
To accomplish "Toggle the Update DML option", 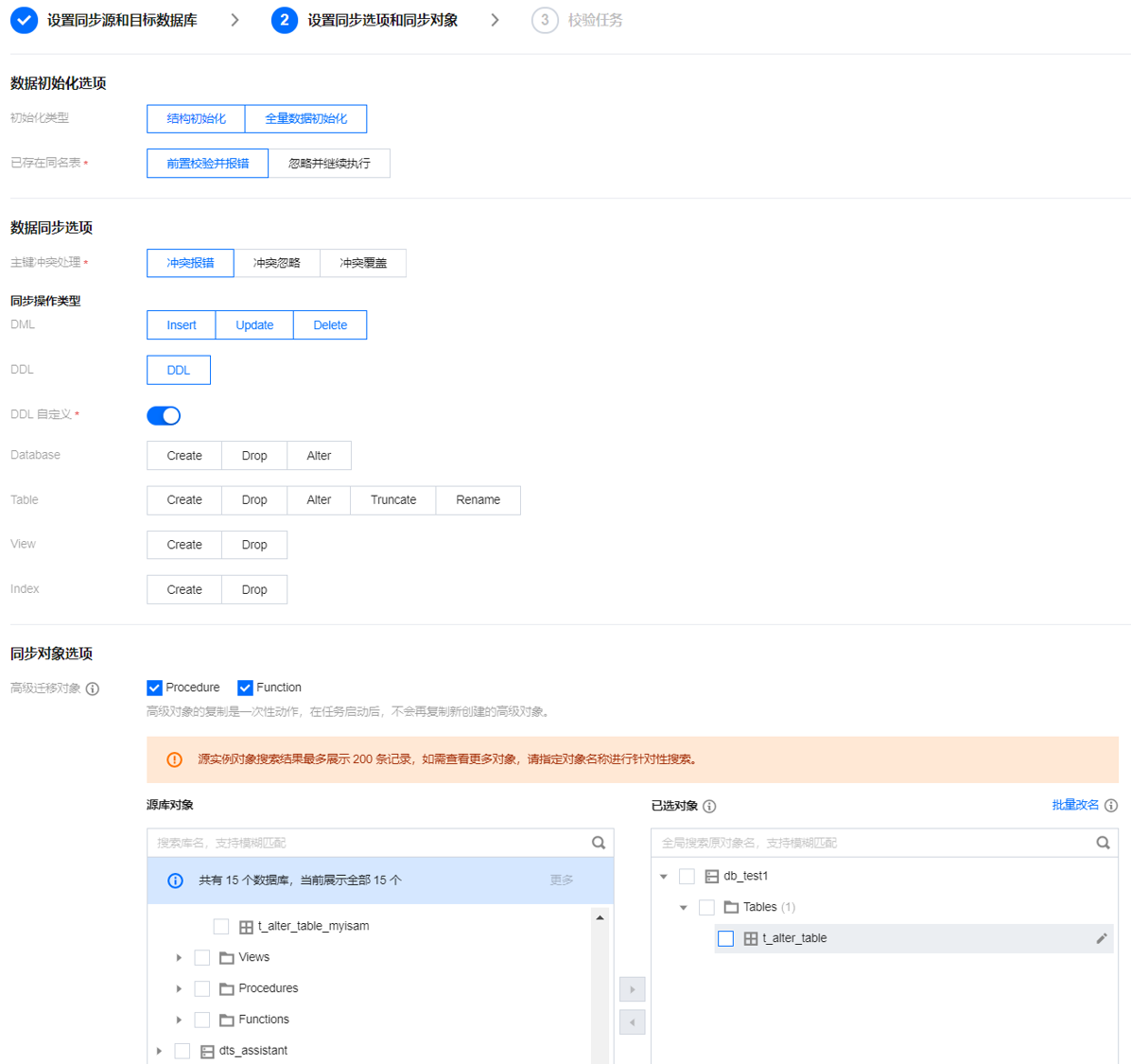I will coord(254,325).
